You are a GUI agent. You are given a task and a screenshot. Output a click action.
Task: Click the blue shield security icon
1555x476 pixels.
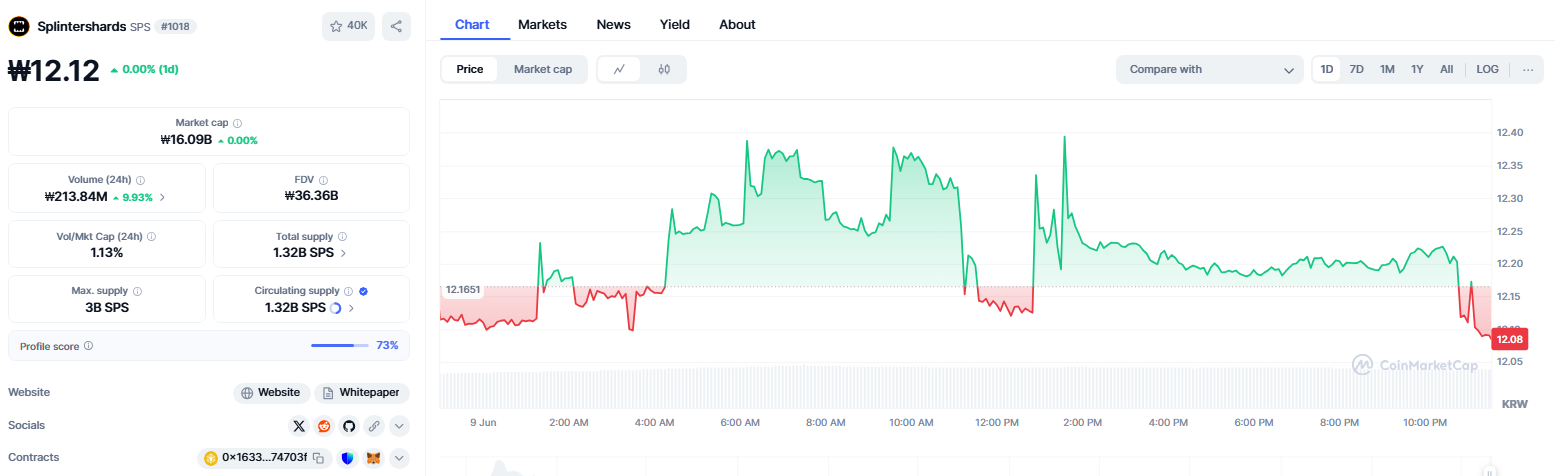348,458
